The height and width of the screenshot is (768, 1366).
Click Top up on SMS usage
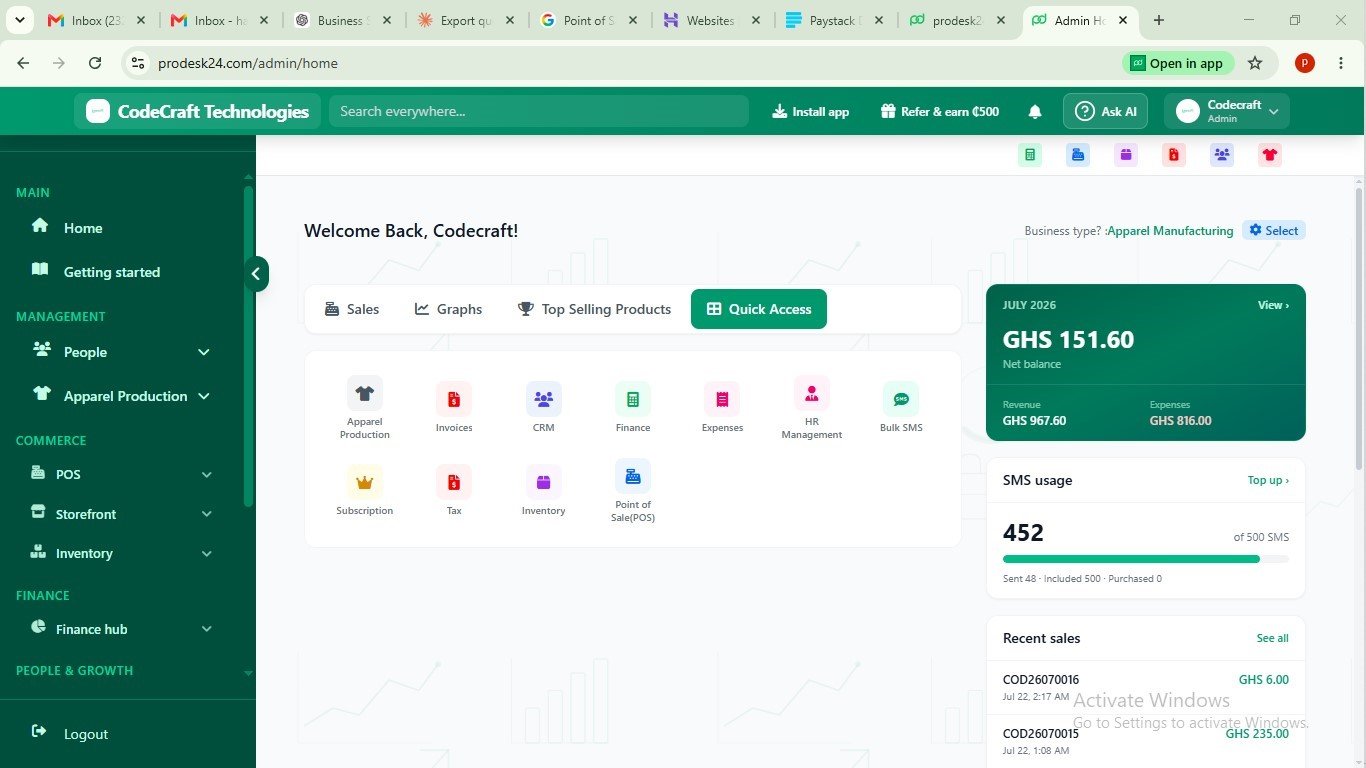(x=1268, y=480)
